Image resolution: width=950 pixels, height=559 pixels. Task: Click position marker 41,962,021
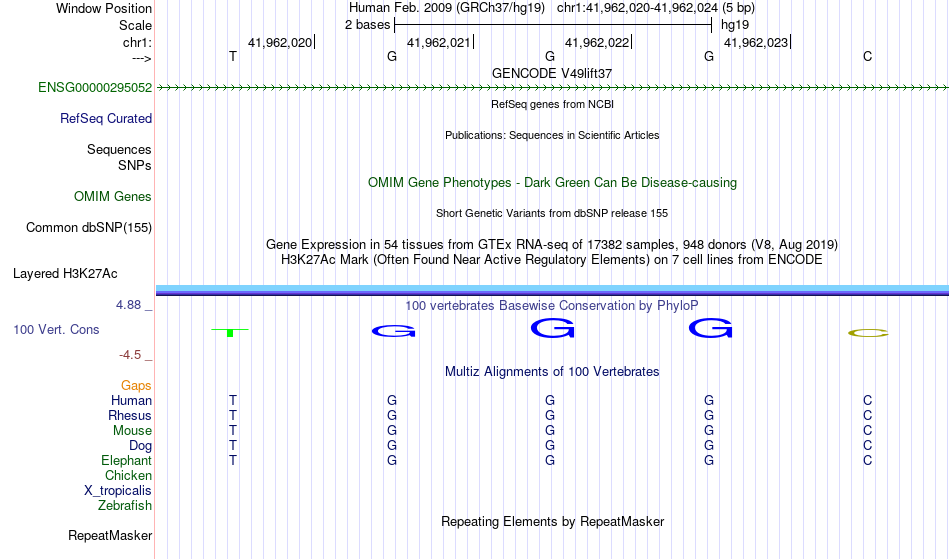coord(439,42)
